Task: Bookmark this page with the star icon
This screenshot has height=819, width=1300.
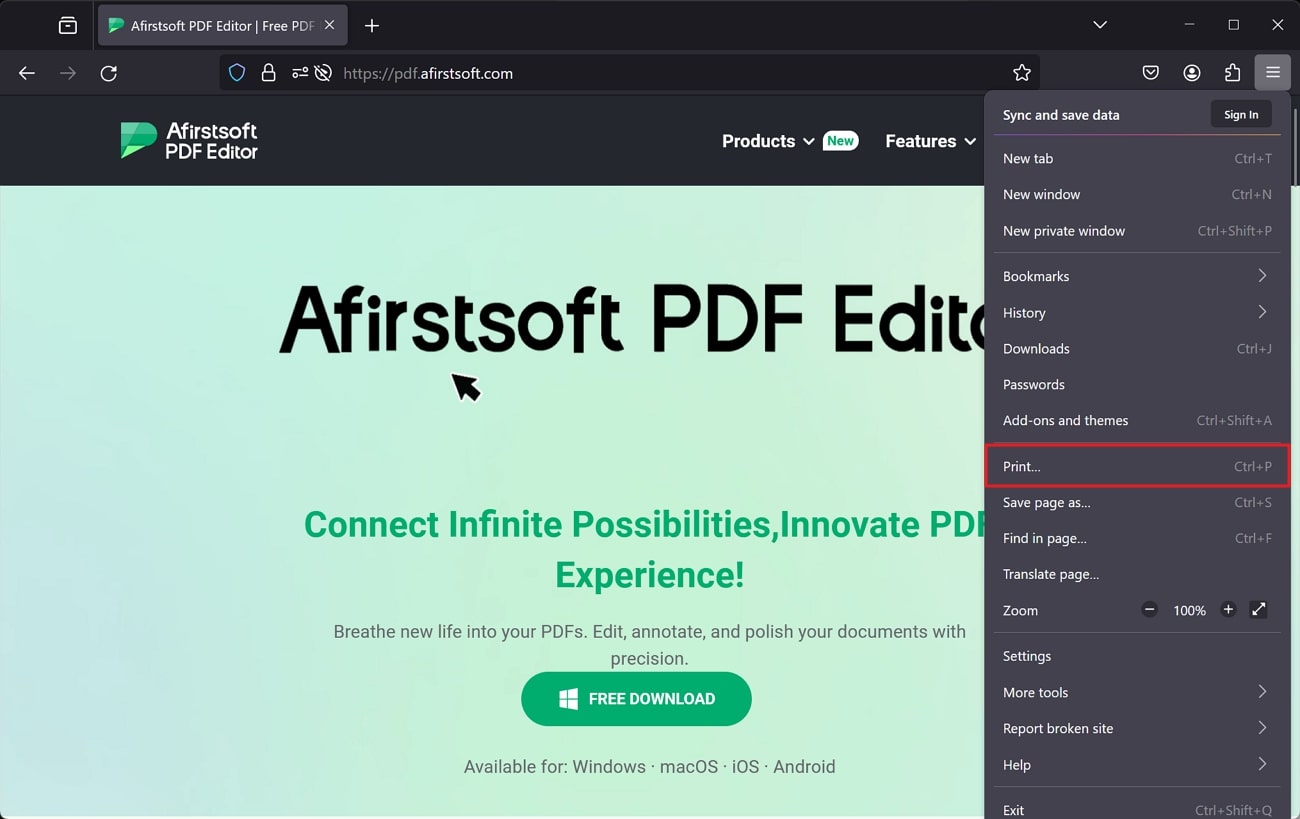Action: (x=1021, y=73)
